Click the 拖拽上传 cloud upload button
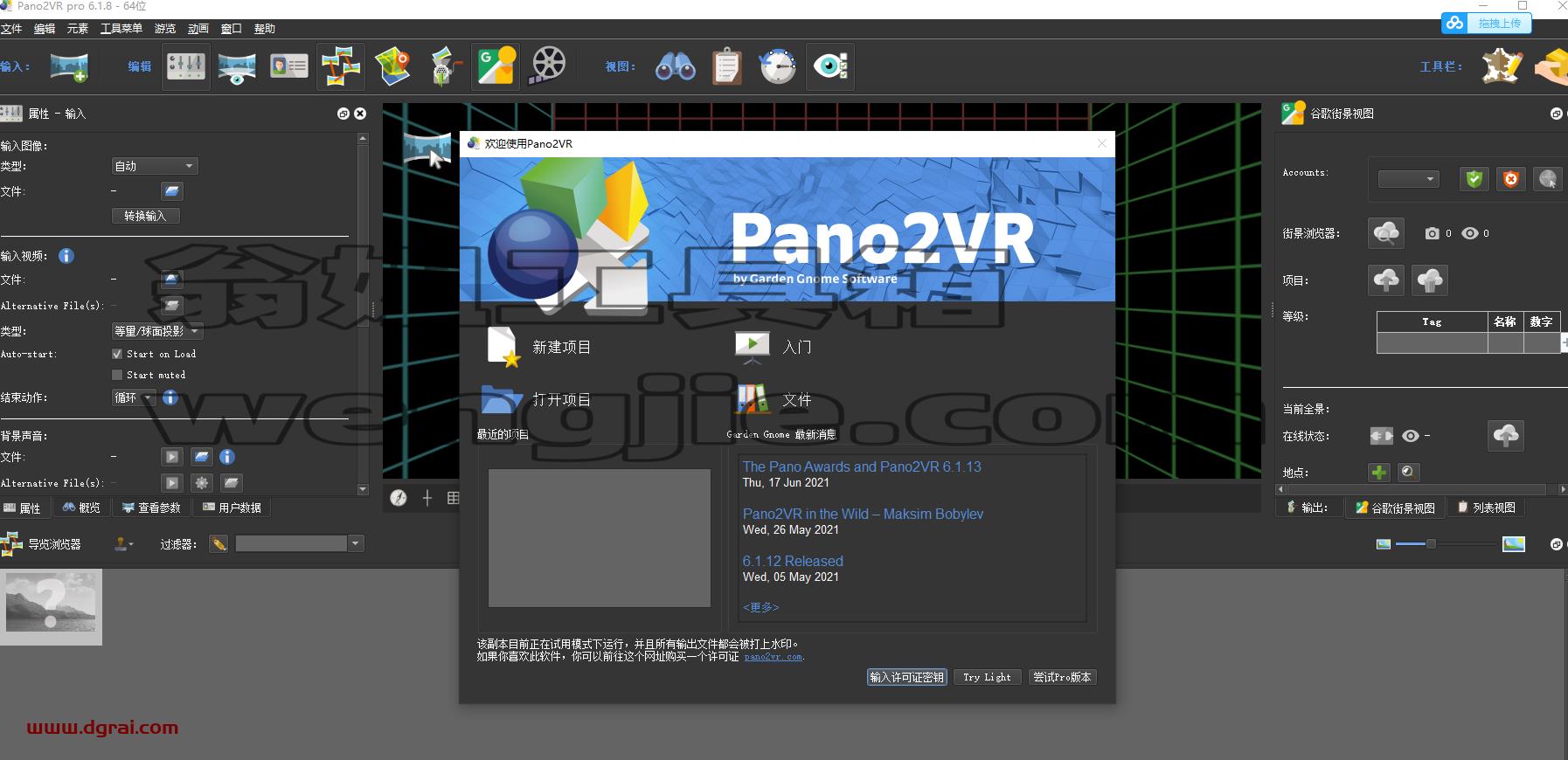The image size is (1568, 760). click(1486, 24)
